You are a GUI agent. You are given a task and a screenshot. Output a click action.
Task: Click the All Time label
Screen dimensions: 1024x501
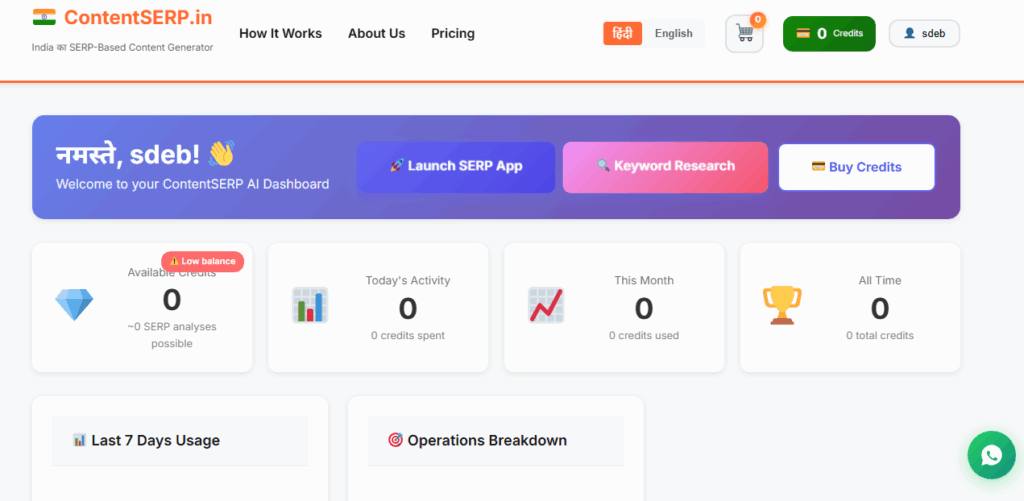click(880, 280)
